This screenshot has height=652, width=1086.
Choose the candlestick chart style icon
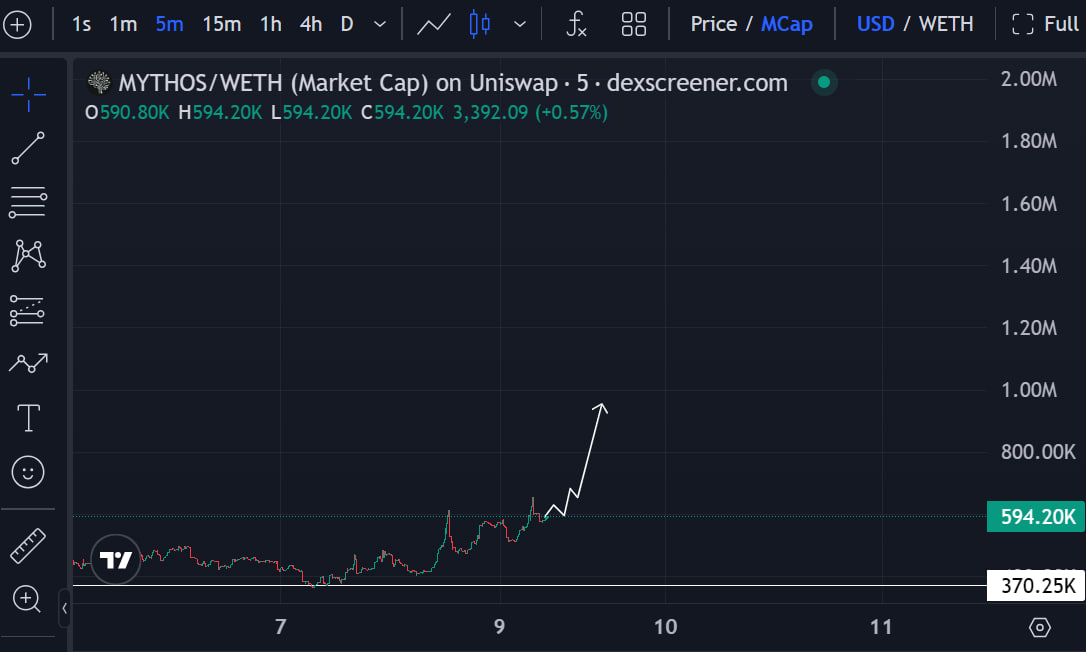coord(479,24)
